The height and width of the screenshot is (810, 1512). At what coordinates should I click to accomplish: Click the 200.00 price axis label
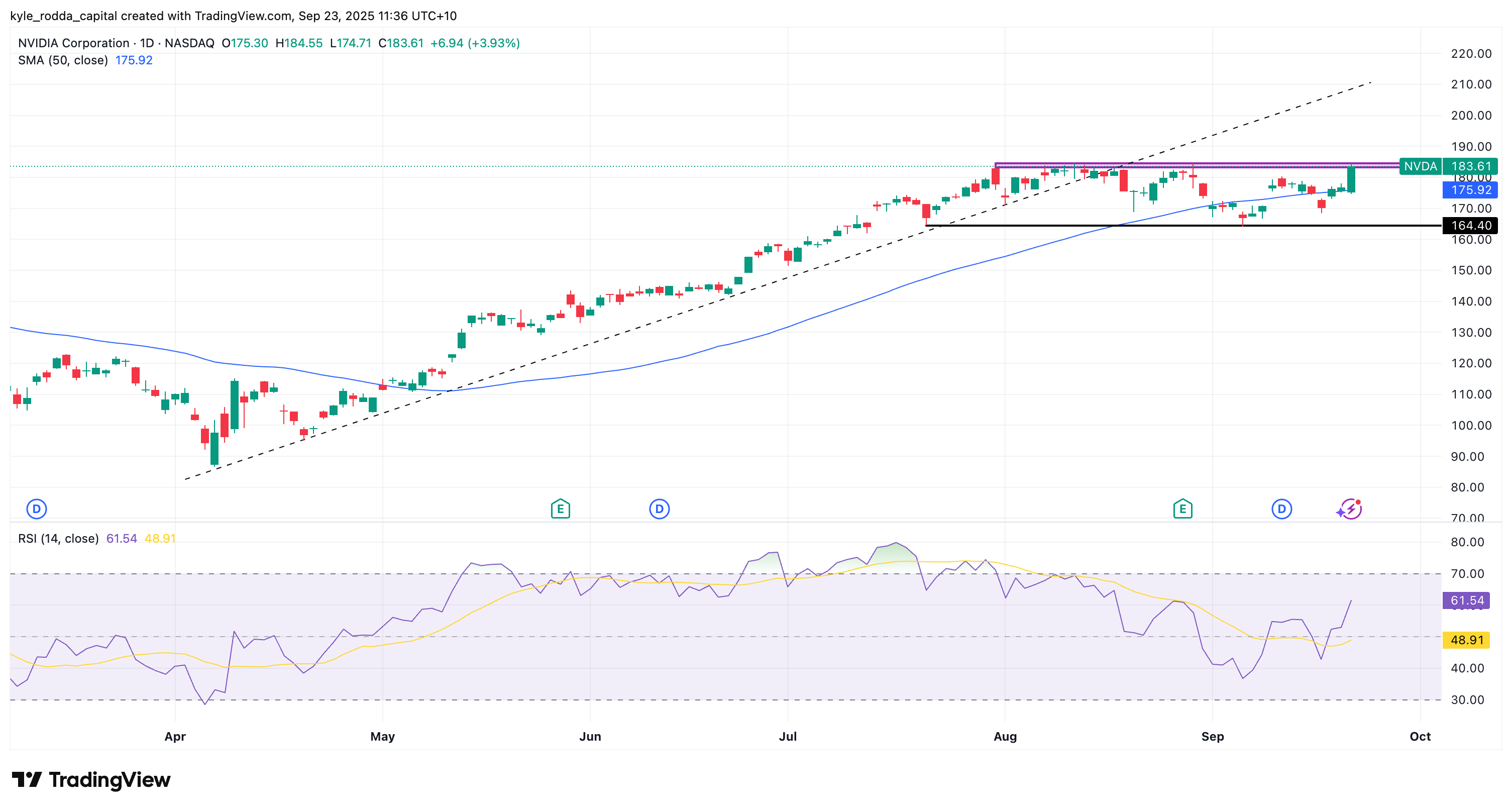click(1471, 115)
